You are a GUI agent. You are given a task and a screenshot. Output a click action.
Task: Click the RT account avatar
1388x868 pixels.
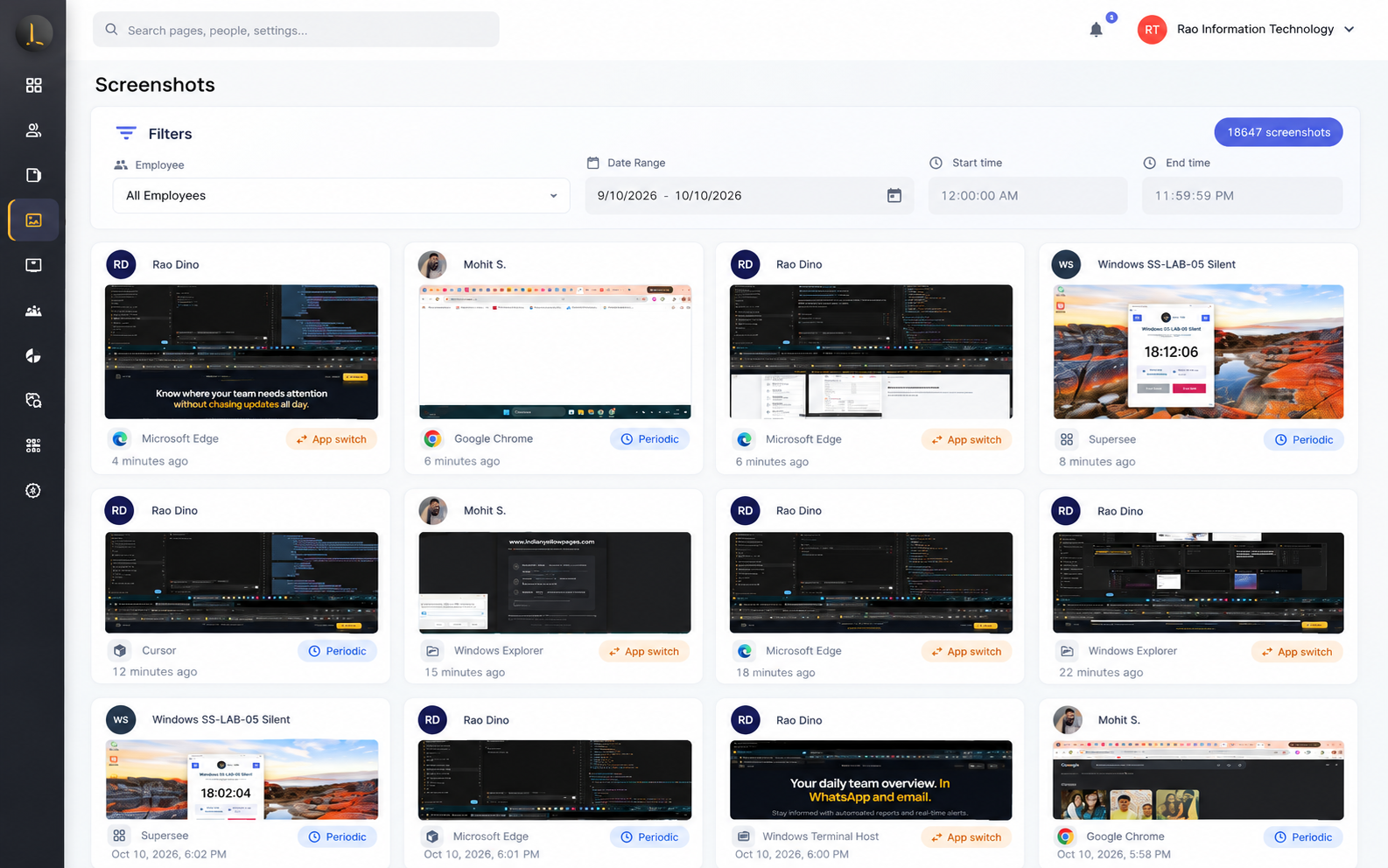click(x=1152, y=30)
